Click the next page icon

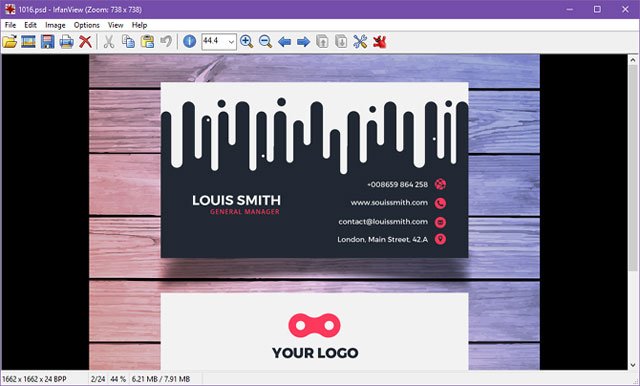[341, 42]
